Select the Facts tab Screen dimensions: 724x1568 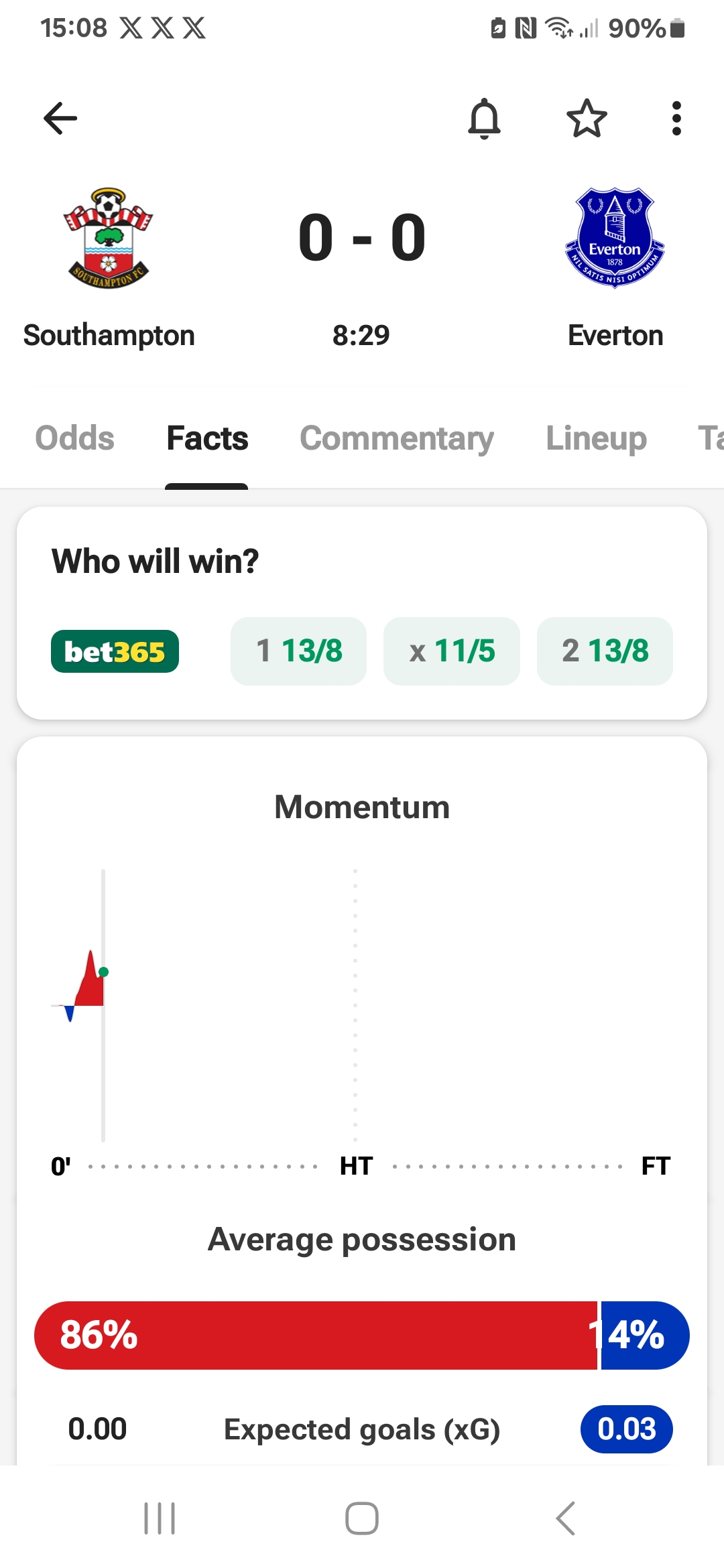(207, 438)
